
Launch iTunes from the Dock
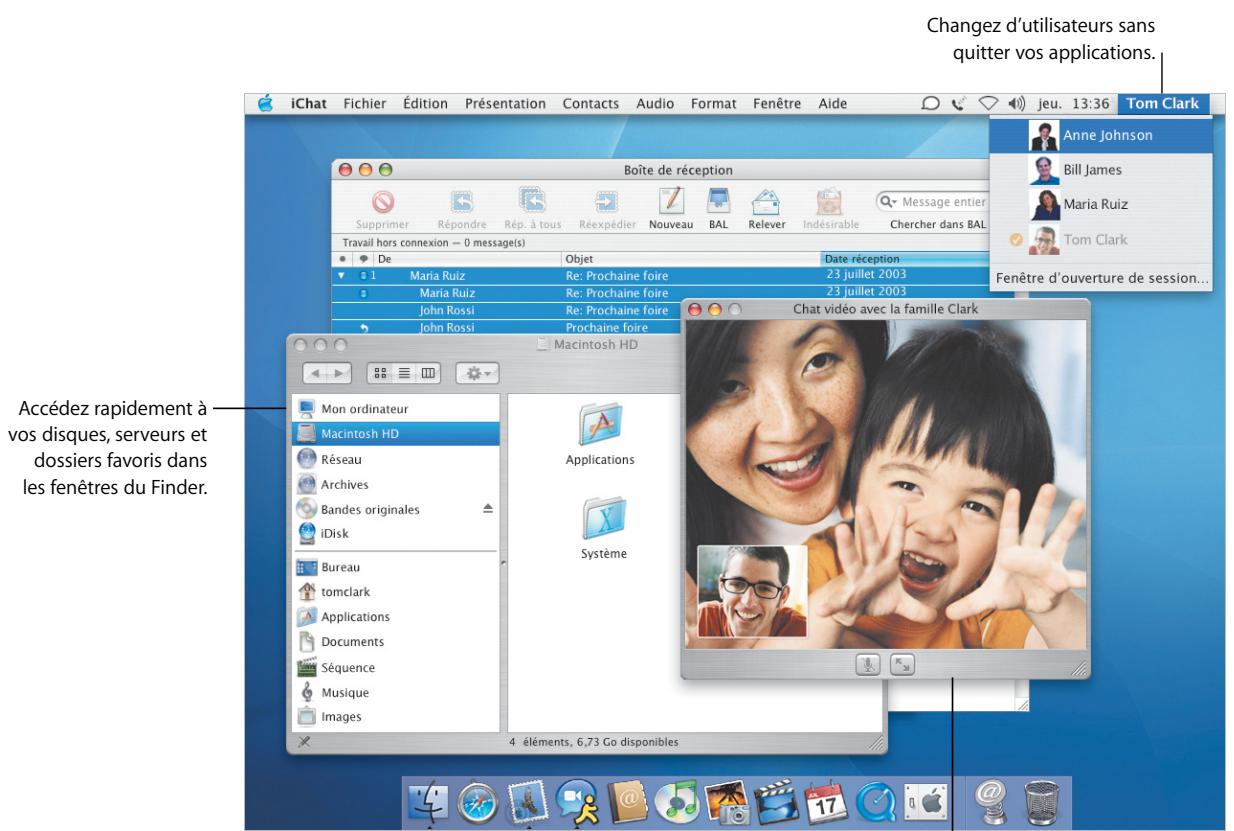(679, 801)
